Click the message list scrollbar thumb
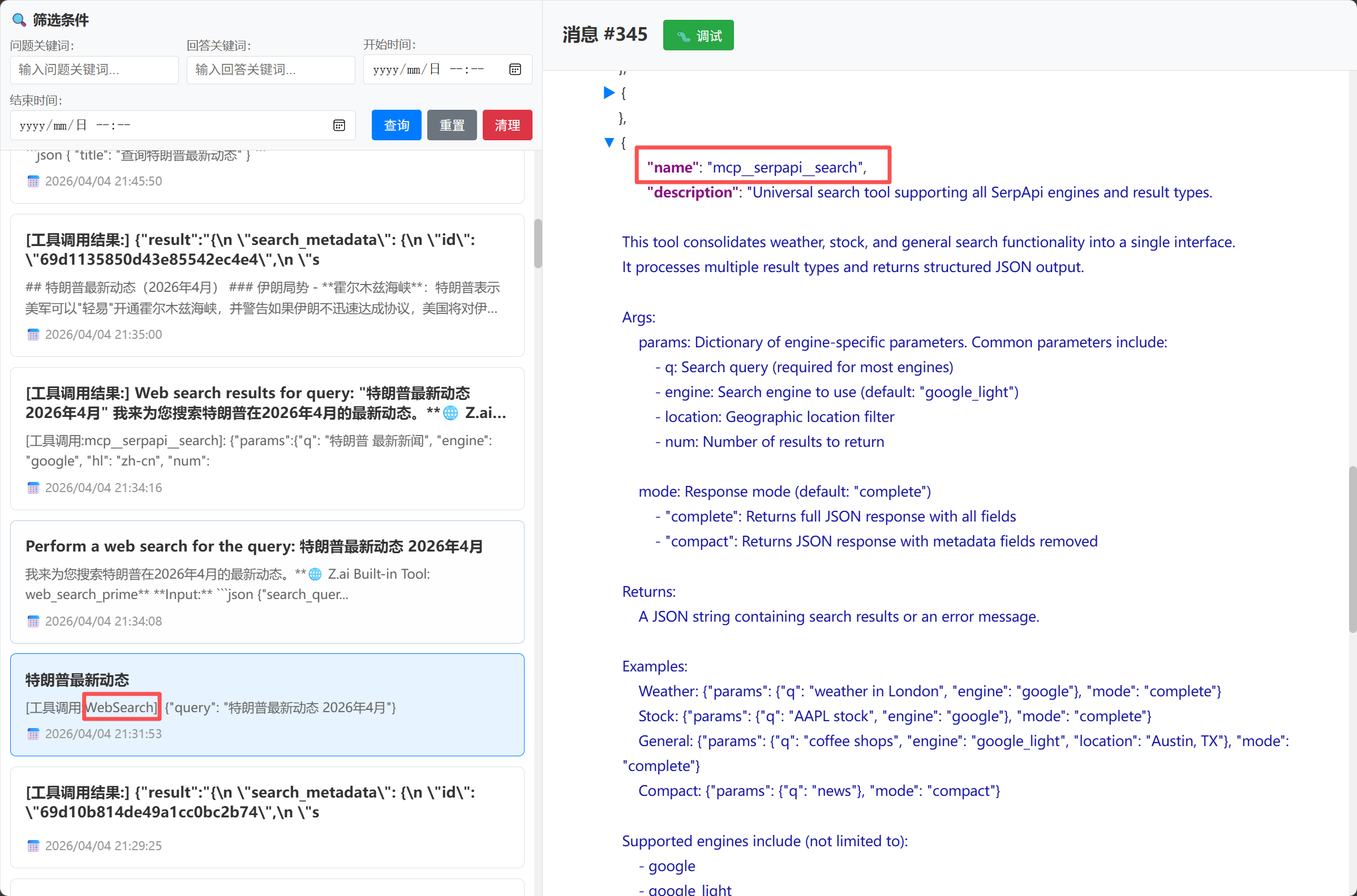Screen dimensions: 1357x896 [x=538, y=243]
